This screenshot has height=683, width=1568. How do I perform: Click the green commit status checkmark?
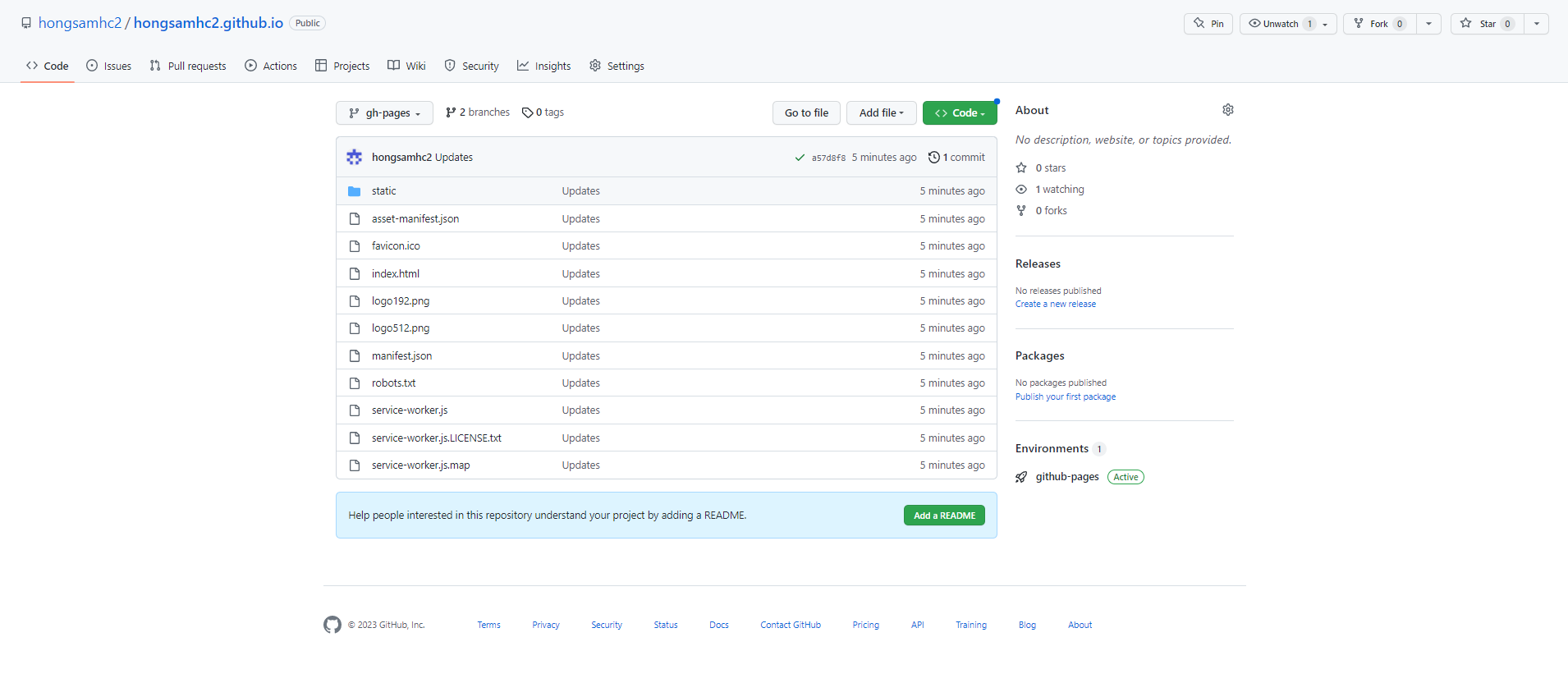point(800,158)
